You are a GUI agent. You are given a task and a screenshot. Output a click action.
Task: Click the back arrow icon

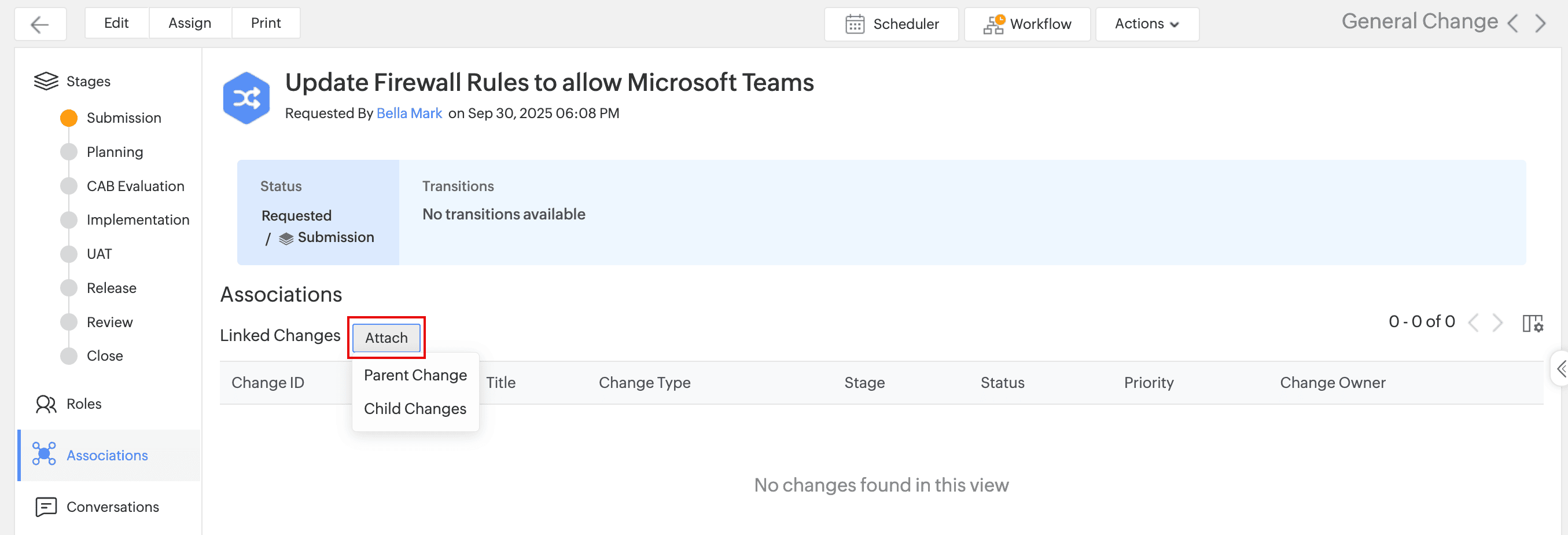[39, 24]
